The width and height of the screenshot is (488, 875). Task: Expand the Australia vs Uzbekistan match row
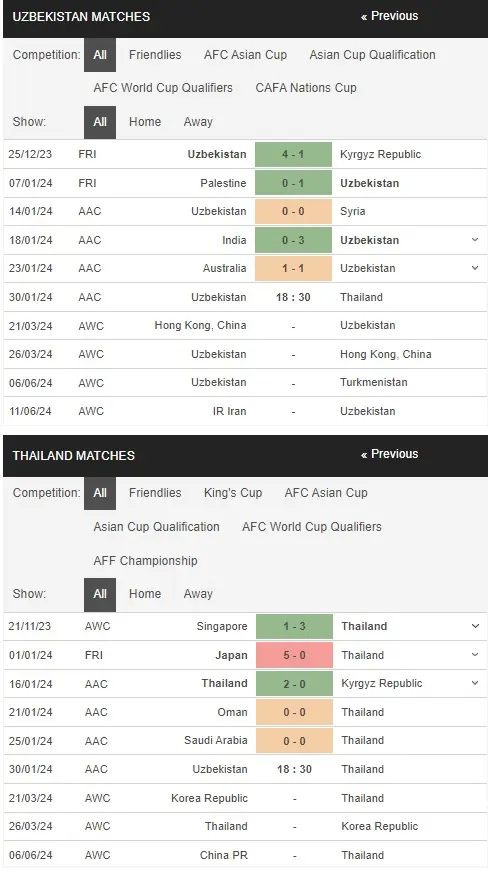475,268
